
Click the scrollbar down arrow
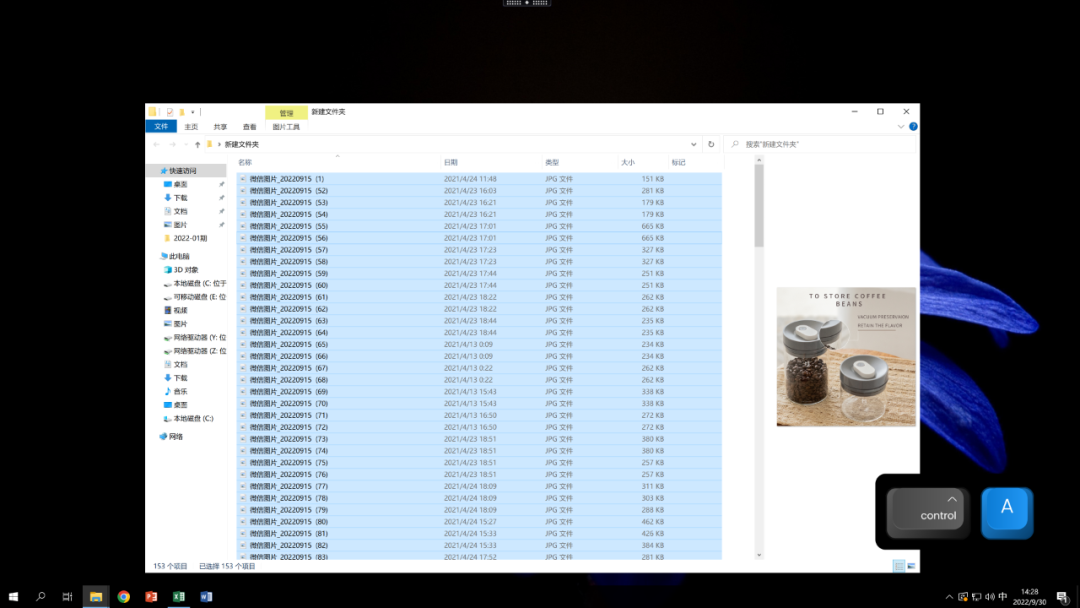pos(759,555)
